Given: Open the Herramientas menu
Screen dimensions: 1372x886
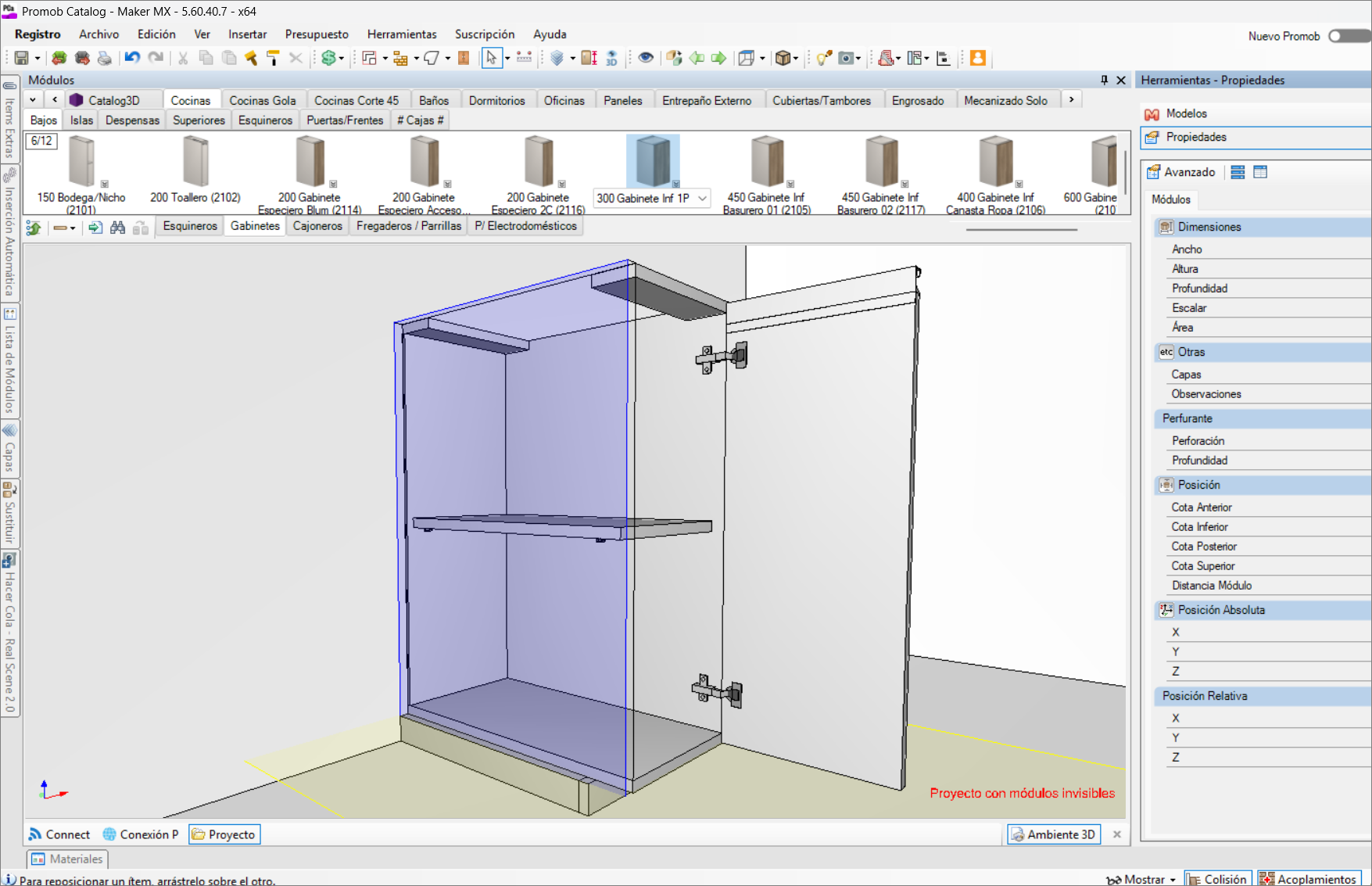Looking at the screenshot, I should 402,34.
